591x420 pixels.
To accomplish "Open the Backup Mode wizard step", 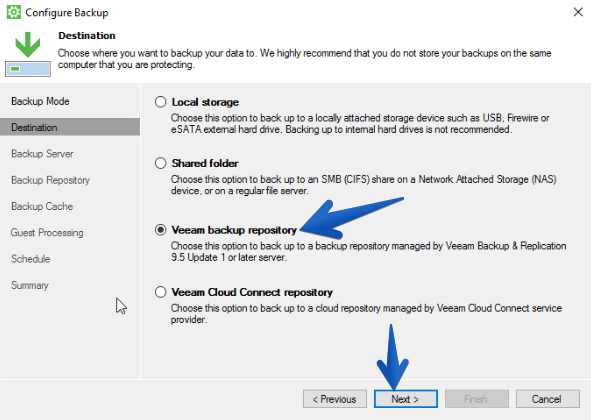I will (x=40, y=101).
